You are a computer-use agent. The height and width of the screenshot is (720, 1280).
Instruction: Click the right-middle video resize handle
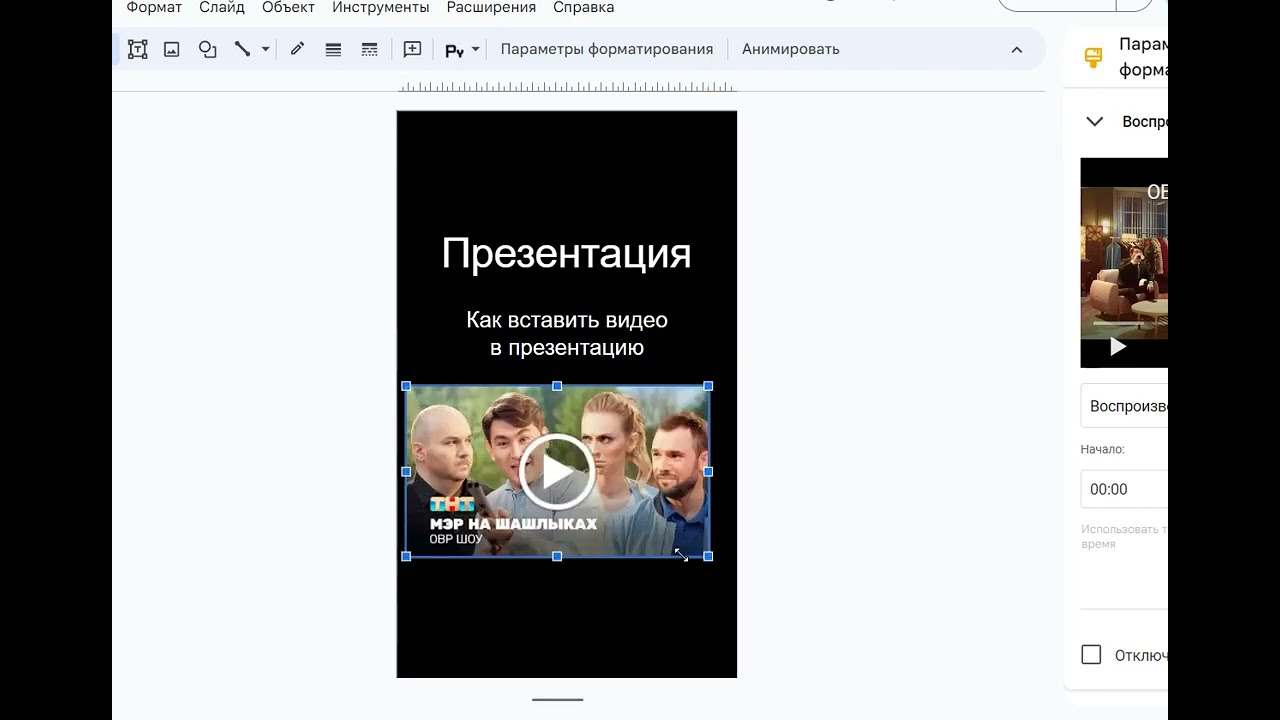tap(708, 471)
